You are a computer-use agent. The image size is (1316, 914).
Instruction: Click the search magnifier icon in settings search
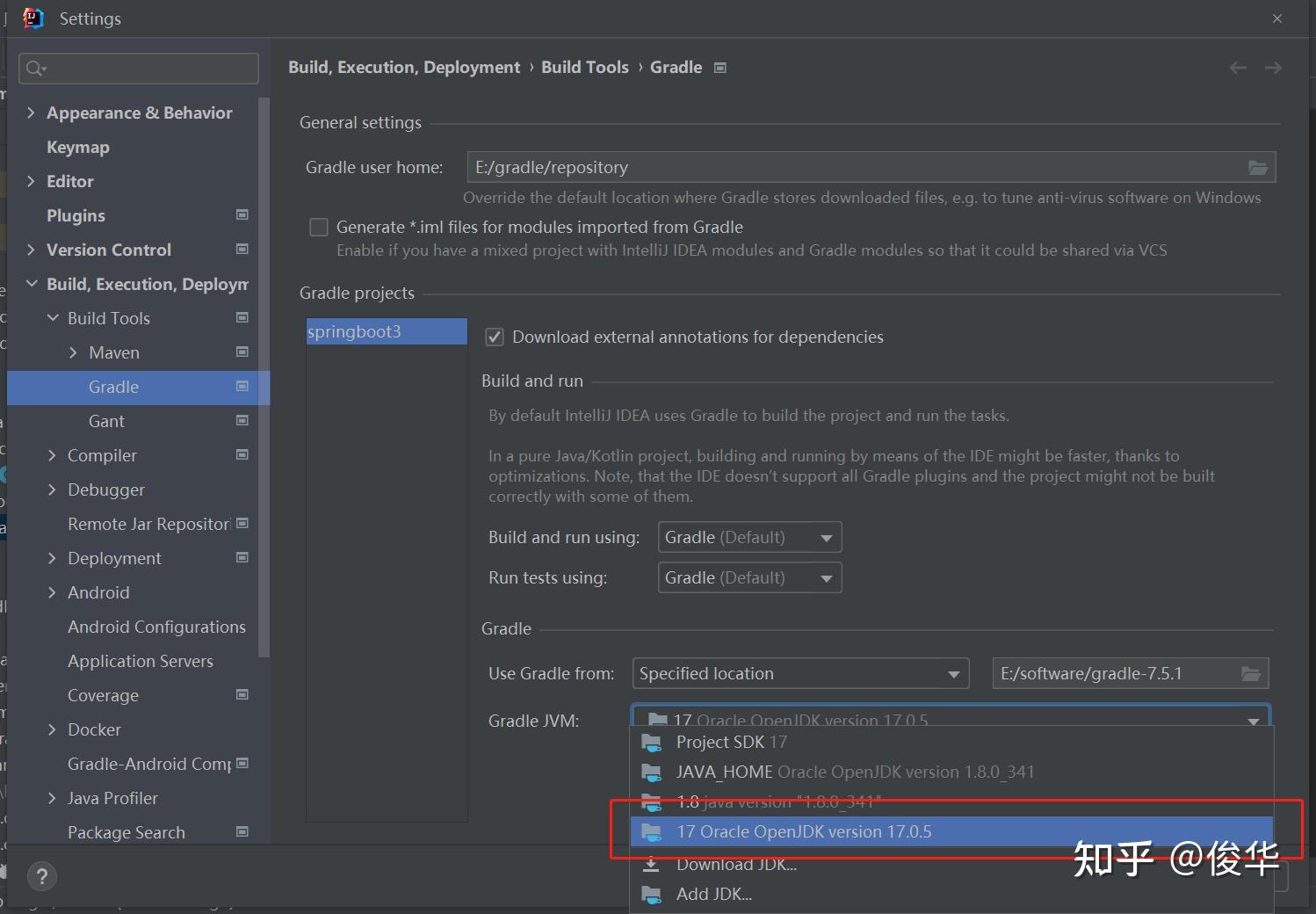[35, 69]
